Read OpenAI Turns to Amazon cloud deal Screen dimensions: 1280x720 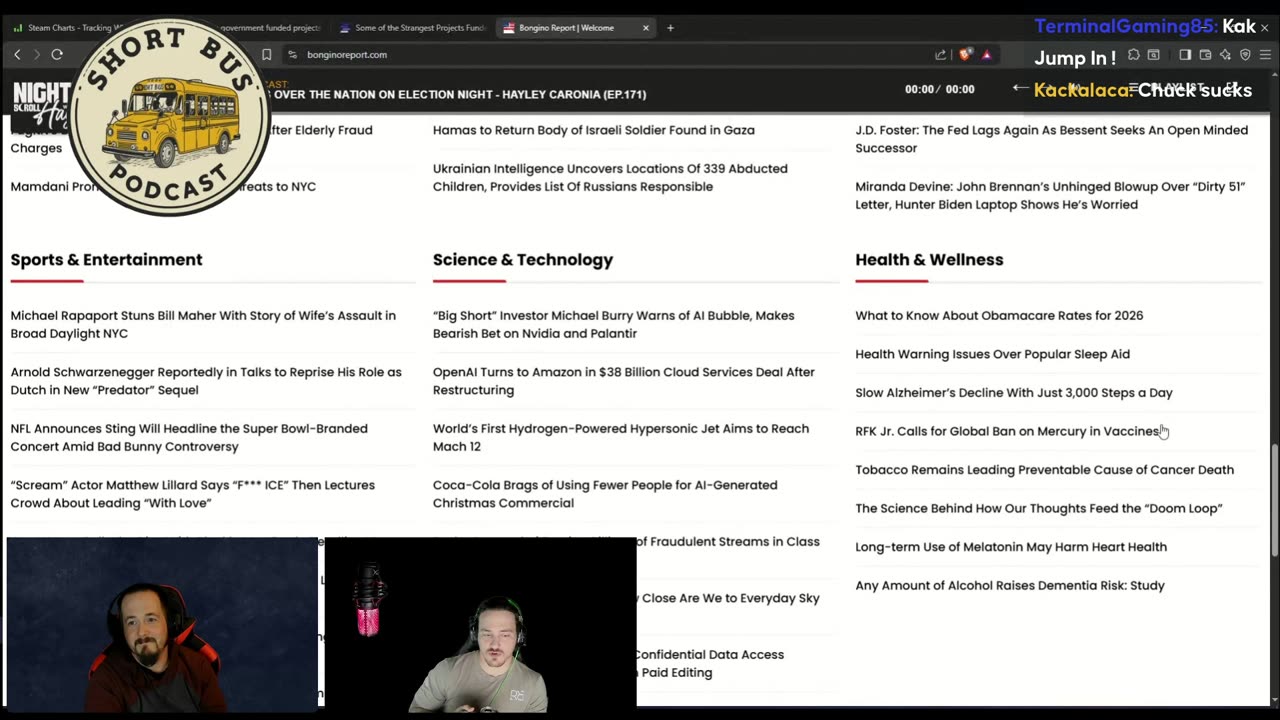624,381
